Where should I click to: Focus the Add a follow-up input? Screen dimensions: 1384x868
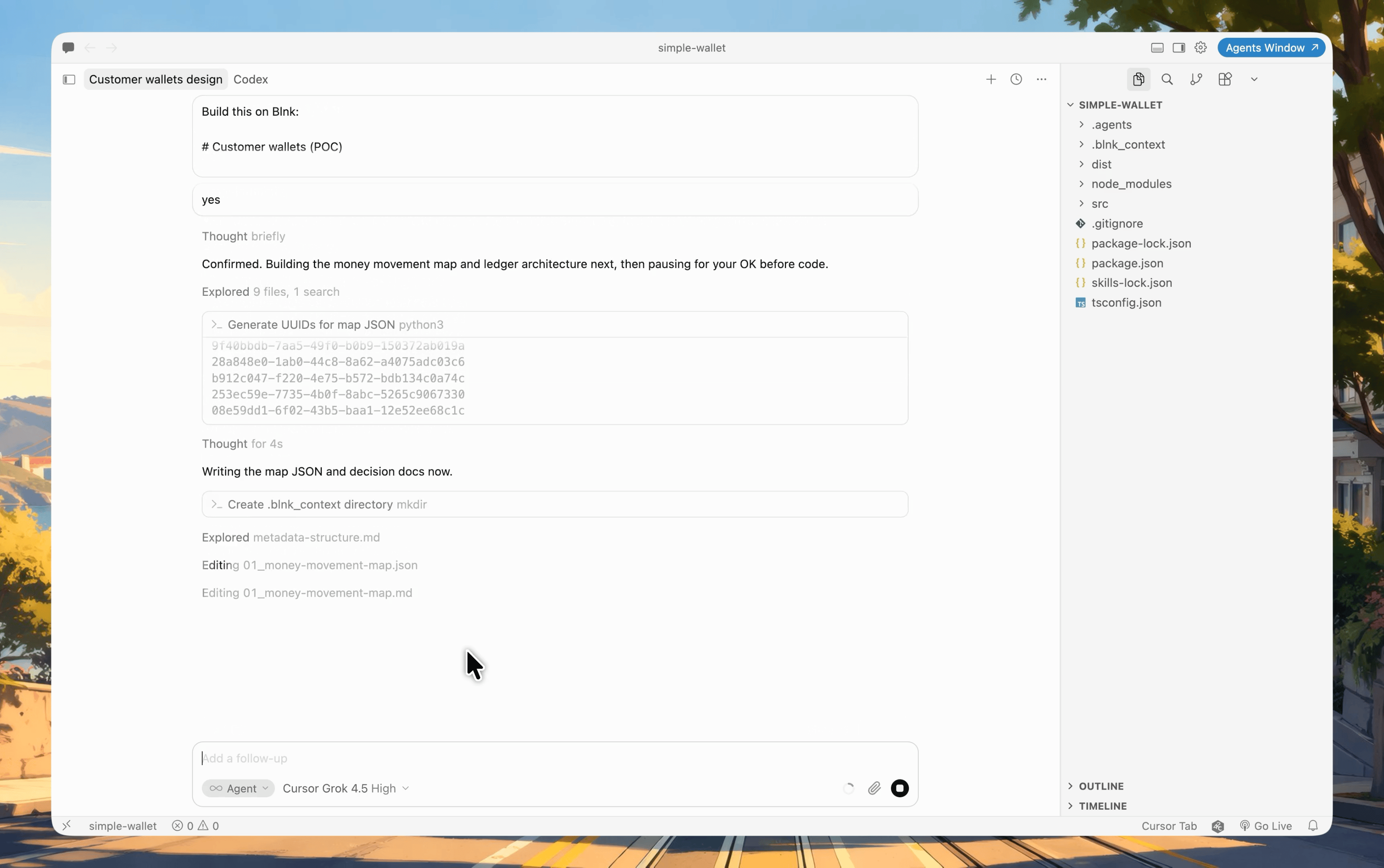tap(555, 758)
